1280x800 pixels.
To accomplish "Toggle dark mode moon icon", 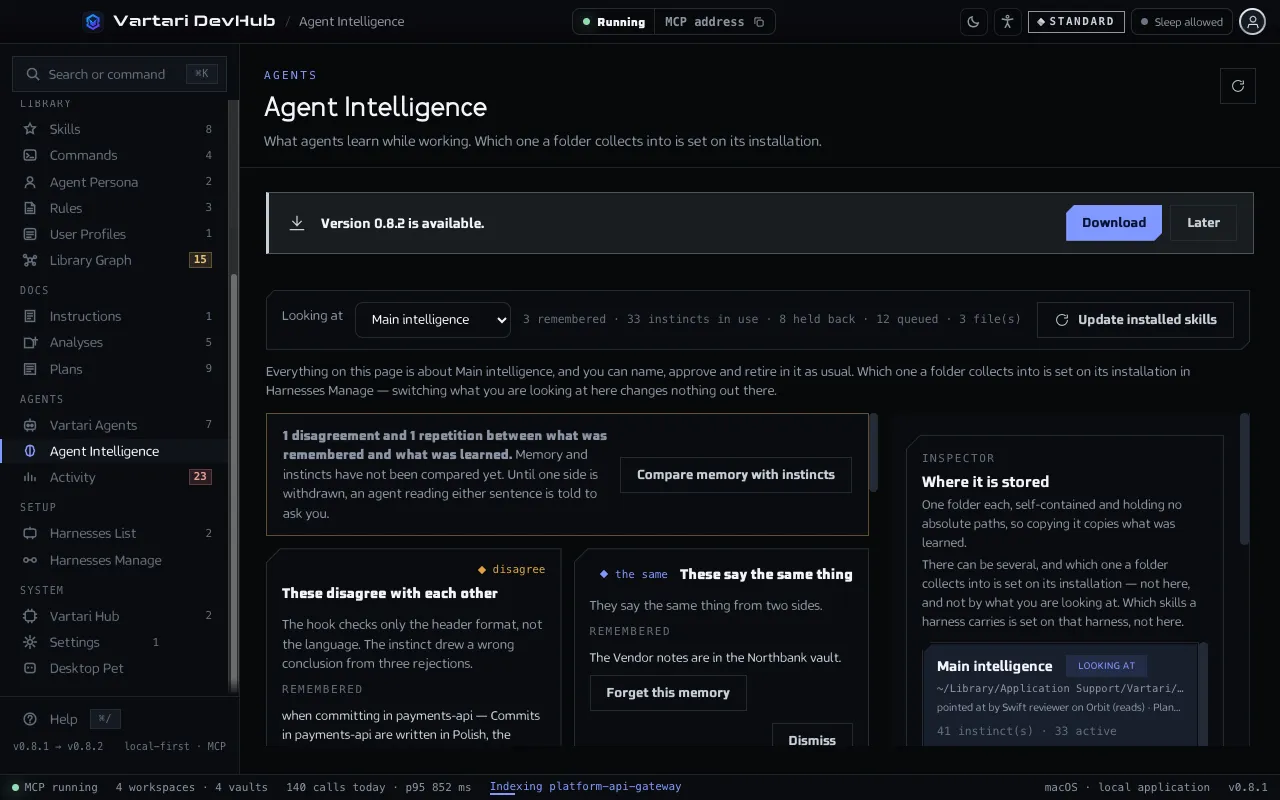I will 973,21.
